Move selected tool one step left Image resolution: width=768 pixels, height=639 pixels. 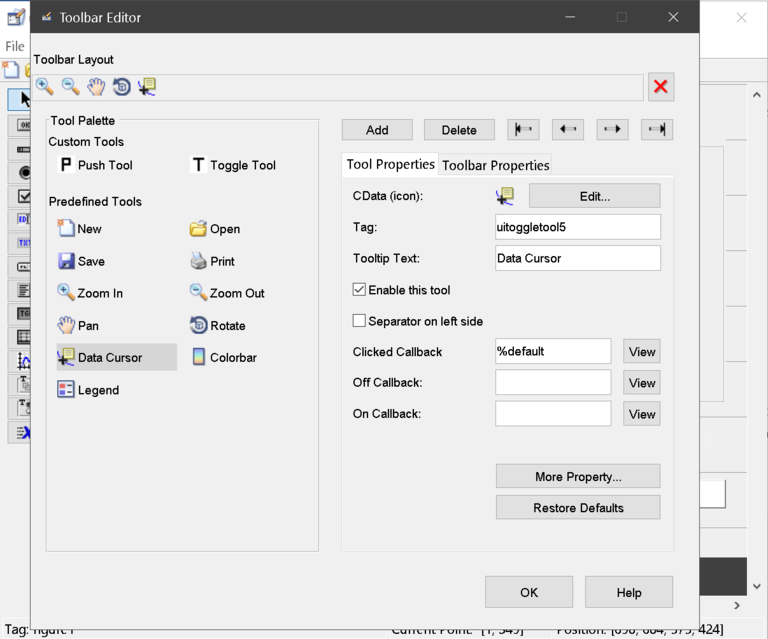[x=568, y=129]
